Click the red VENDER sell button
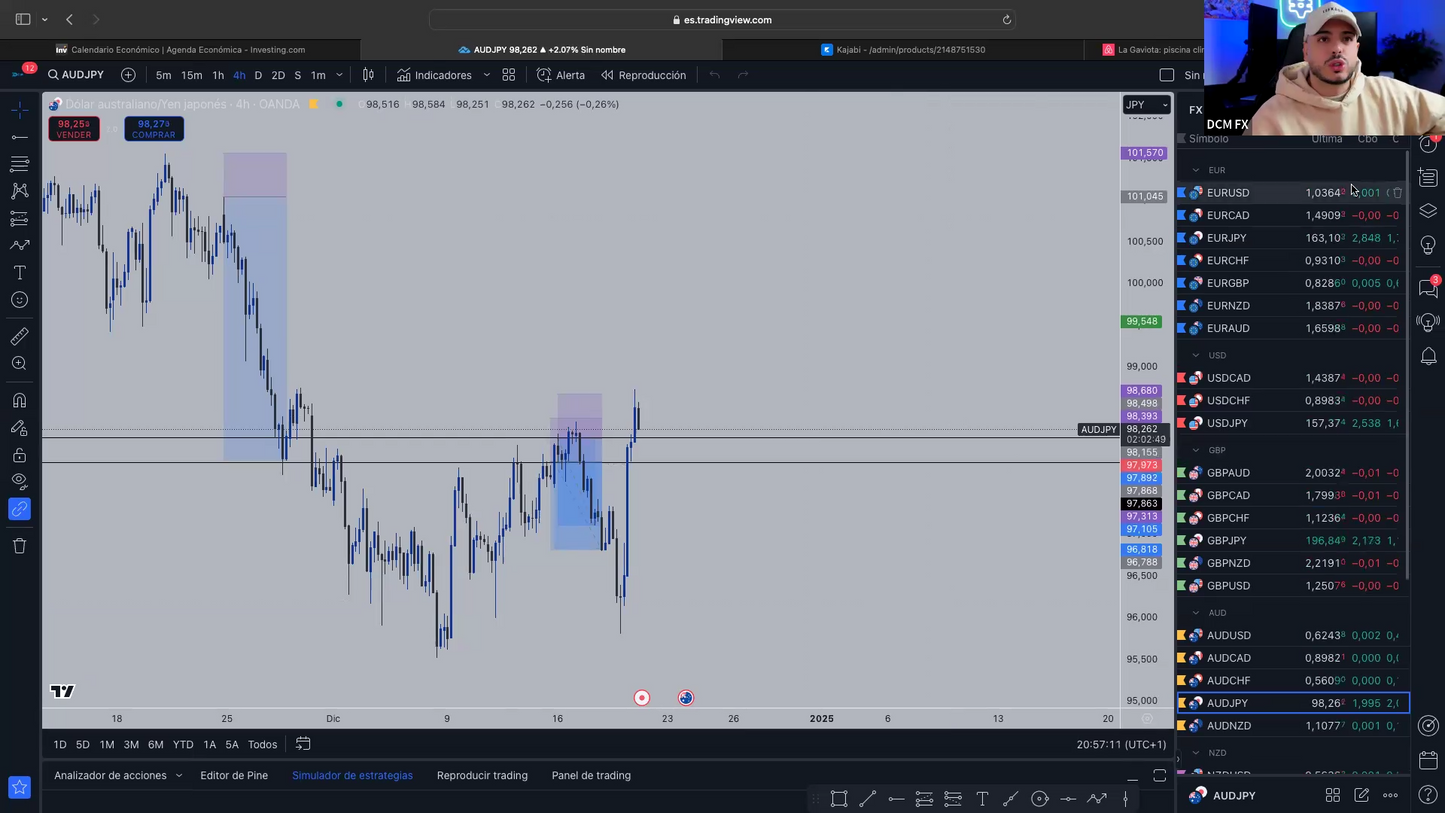The width and height of the screenshot is (1445, 813). 74,129
